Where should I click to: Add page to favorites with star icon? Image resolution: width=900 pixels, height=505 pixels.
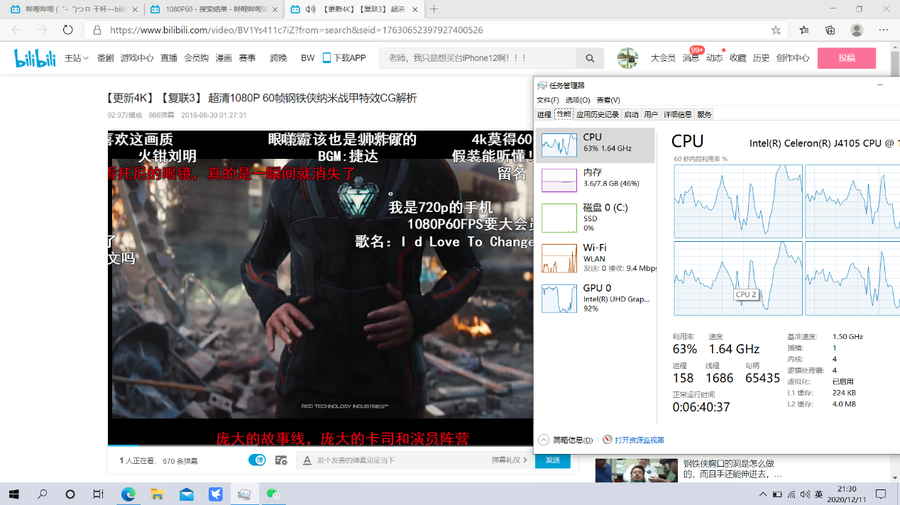[776, 30]
